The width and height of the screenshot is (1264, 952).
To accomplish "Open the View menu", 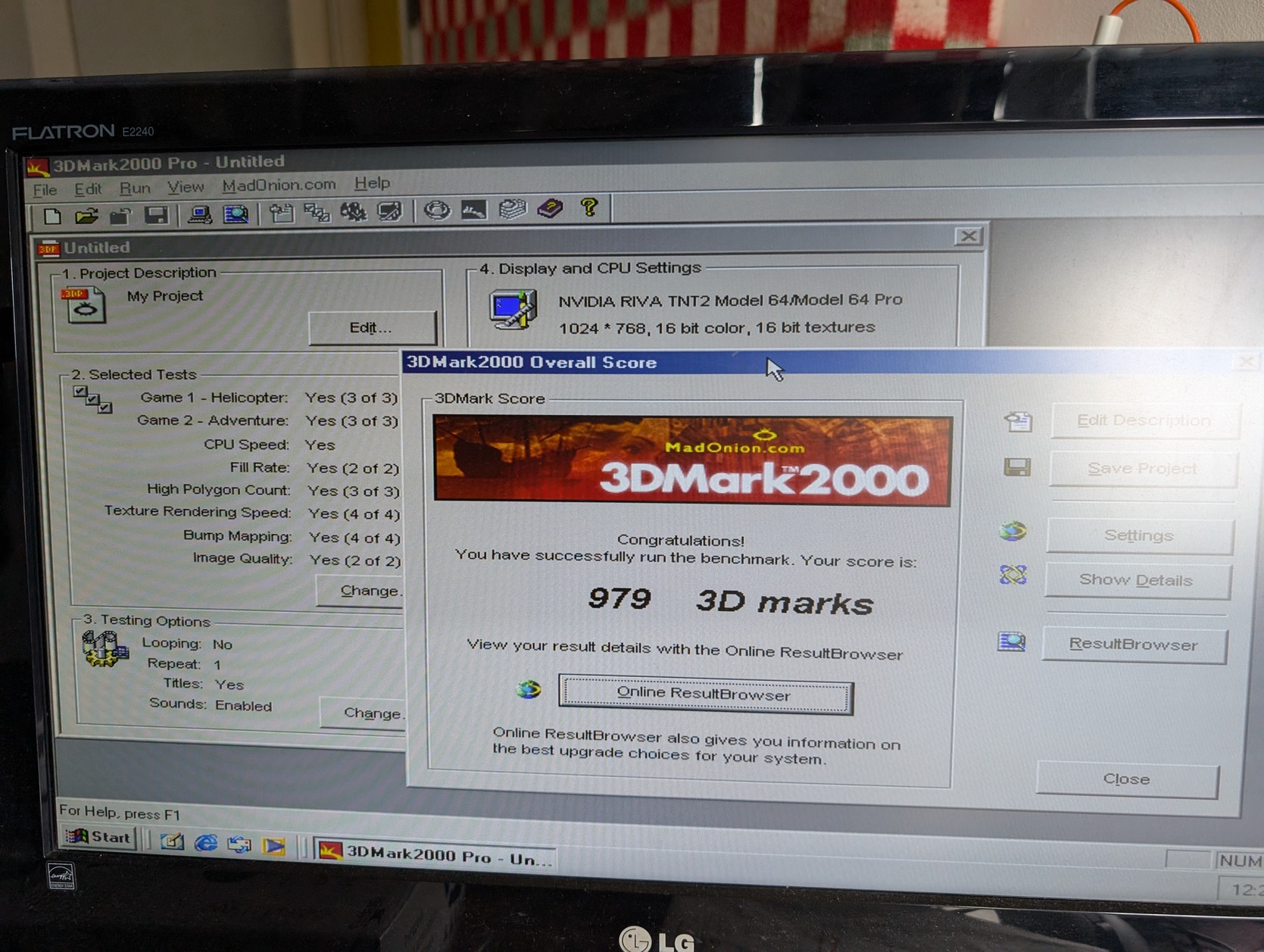I will point(186,186).
